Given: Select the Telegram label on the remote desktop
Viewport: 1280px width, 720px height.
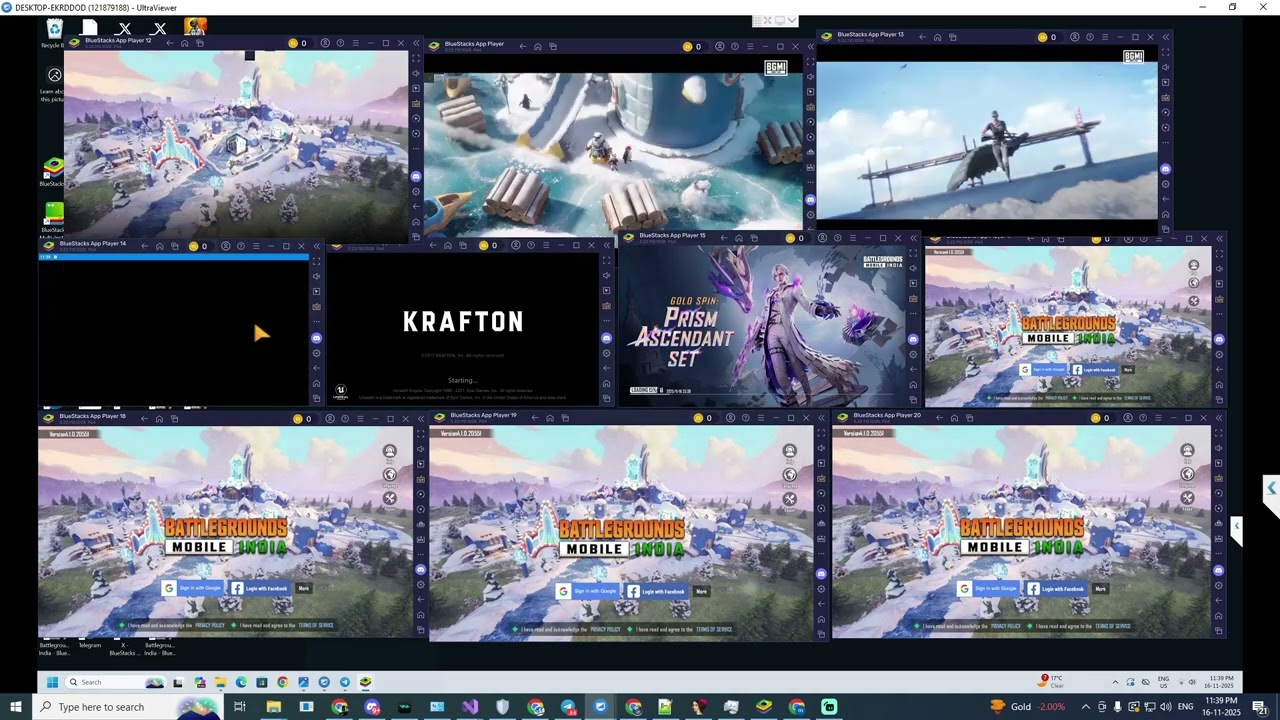Looking at the screenshot, I should click(x=90, y=645).
